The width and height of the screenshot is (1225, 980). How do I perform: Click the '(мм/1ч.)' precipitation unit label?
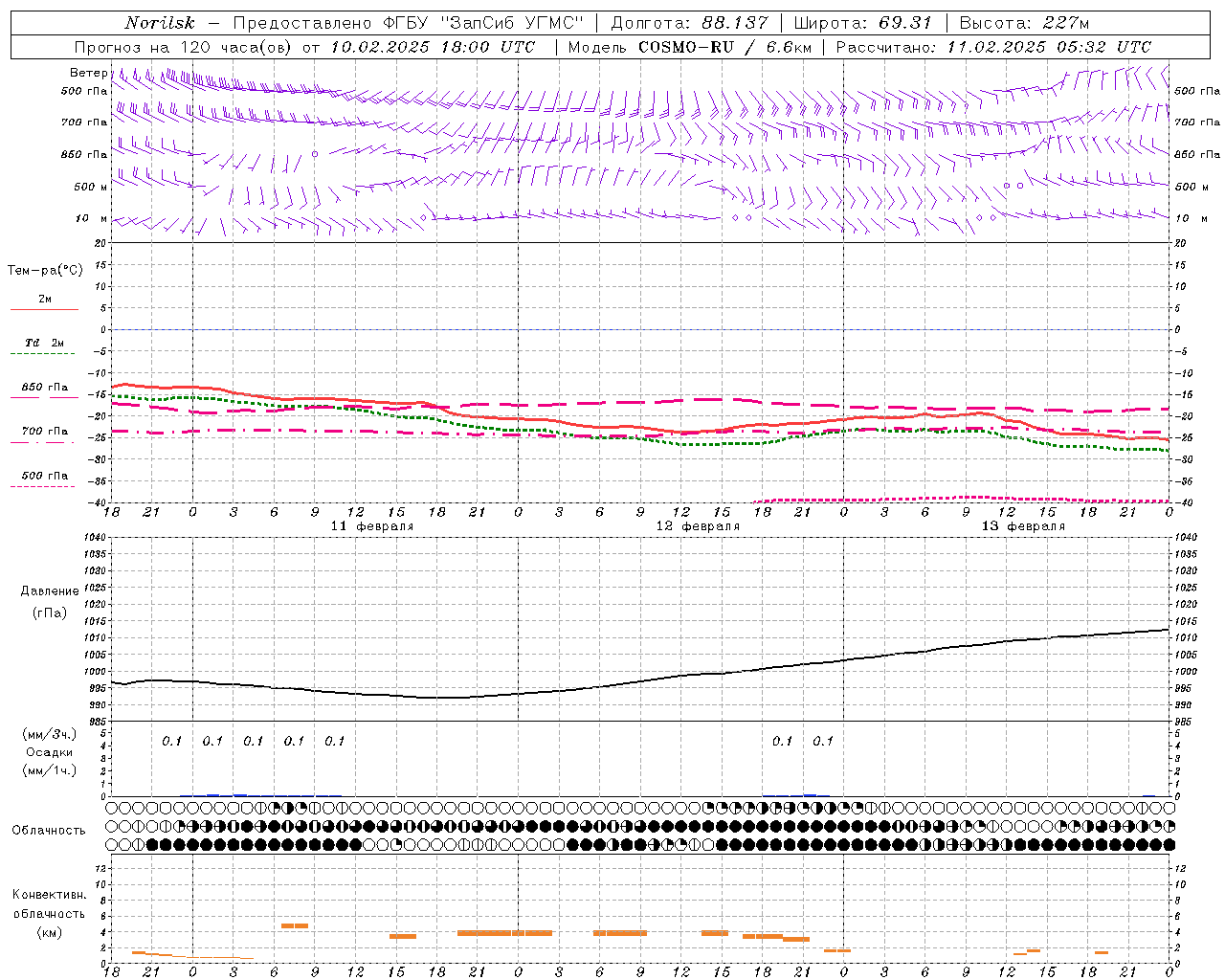49,770
